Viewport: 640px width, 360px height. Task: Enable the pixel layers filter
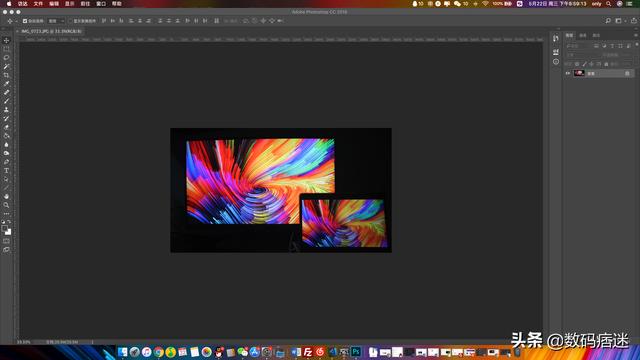coord(596,46)
